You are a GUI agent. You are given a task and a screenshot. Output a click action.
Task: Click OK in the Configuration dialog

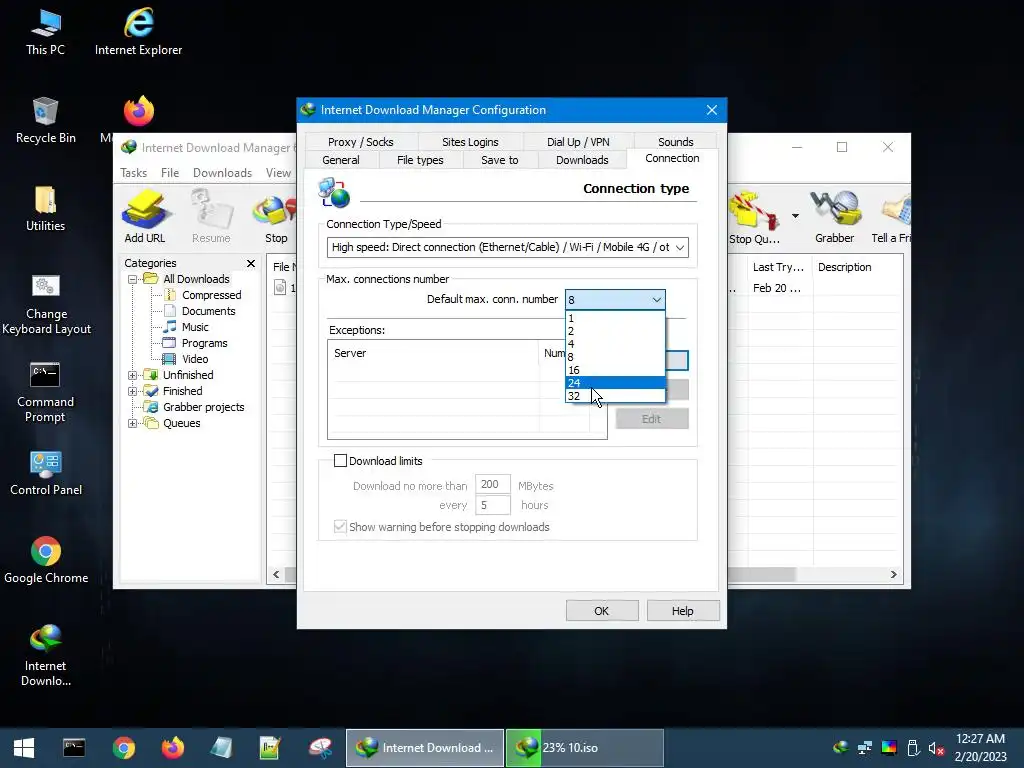[x=601, y=611]
